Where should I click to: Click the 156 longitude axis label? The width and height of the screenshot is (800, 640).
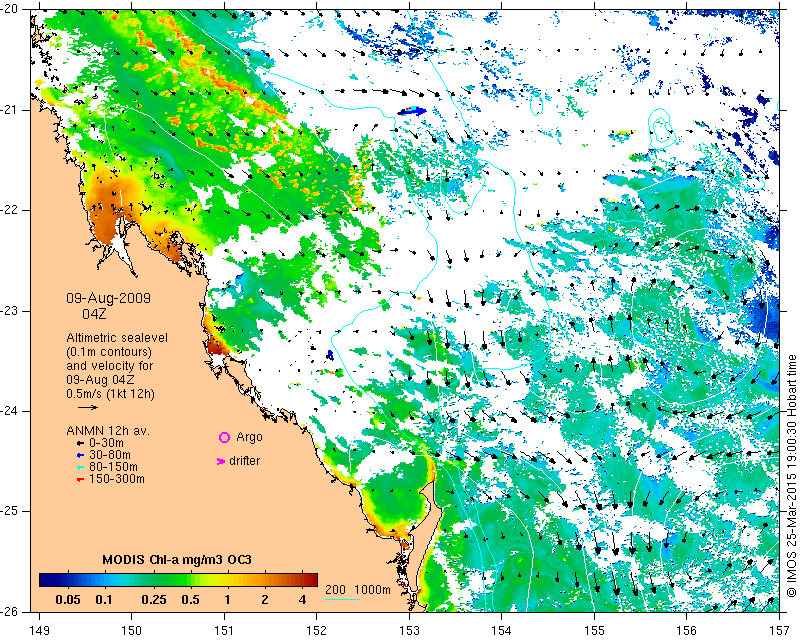687,631
